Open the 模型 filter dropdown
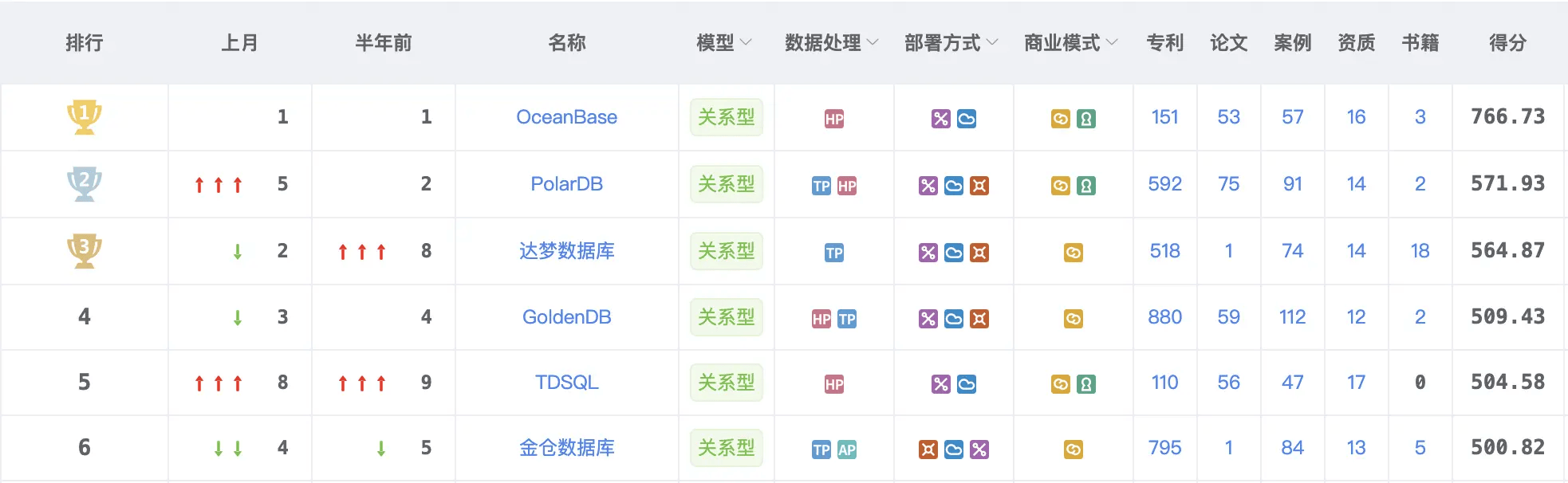 pyautogui.click(x=723, y=43)
